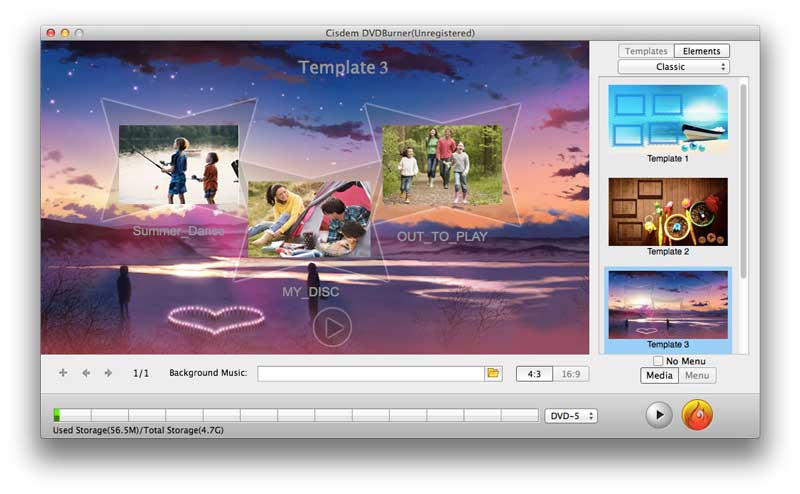Select the 'Template 3' title text
This screenshot has height=494, width=800.
pyautogui.click(x=343, y=67)
